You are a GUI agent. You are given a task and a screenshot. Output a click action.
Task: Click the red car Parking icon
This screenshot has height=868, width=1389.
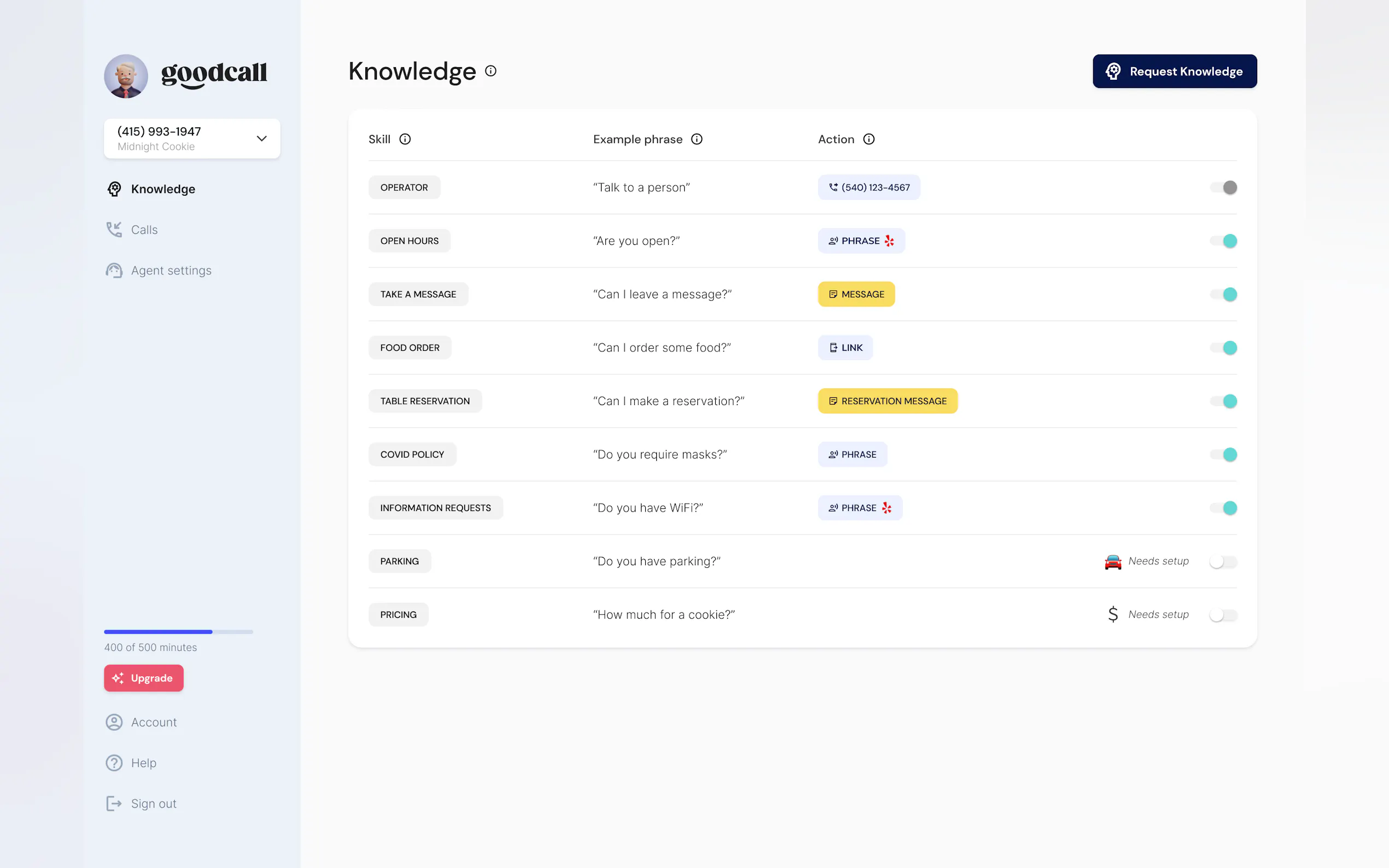click(1112, 561)
